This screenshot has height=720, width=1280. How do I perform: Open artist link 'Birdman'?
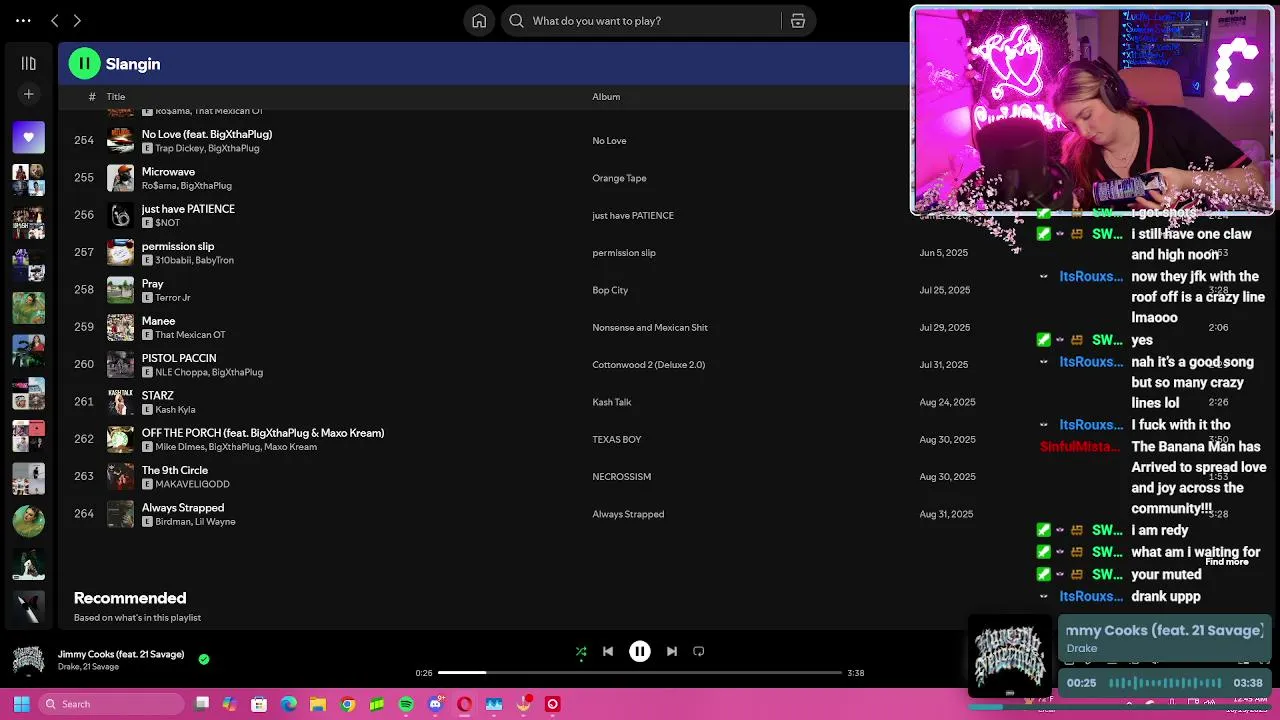(x=172, y=521)
